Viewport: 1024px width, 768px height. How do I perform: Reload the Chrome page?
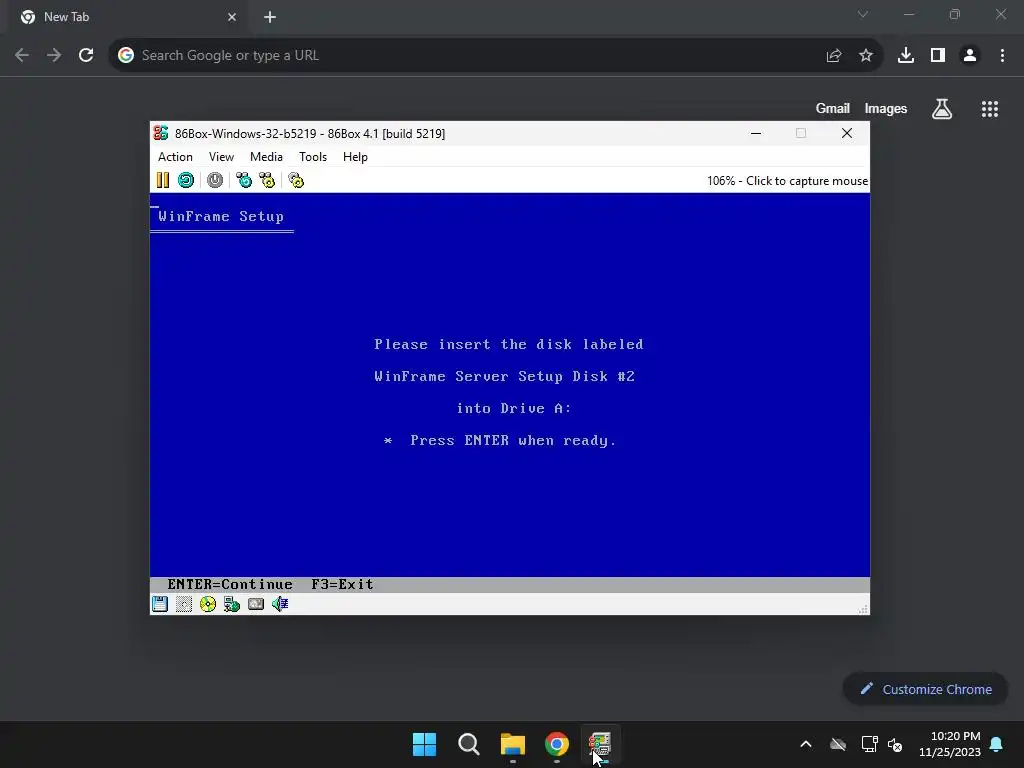point(86,55)
